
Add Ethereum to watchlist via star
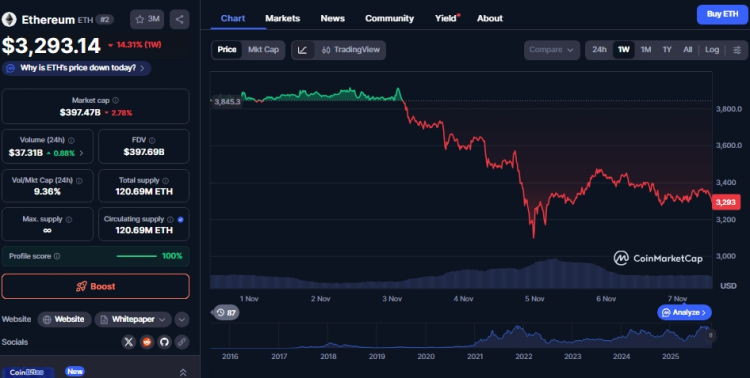(x=147, y=19)
